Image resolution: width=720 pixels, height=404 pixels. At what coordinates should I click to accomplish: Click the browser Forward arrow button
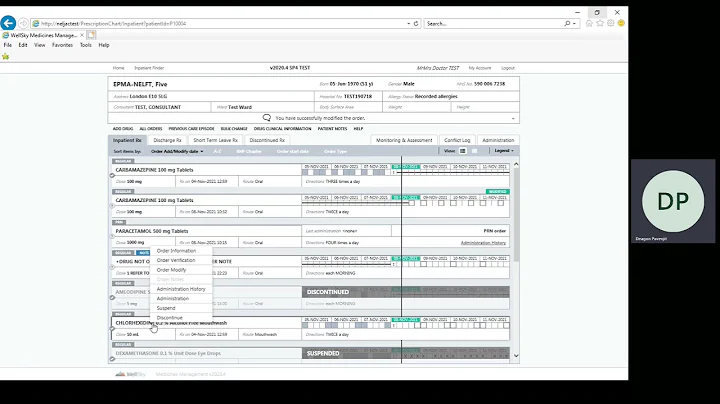point(23,23)
